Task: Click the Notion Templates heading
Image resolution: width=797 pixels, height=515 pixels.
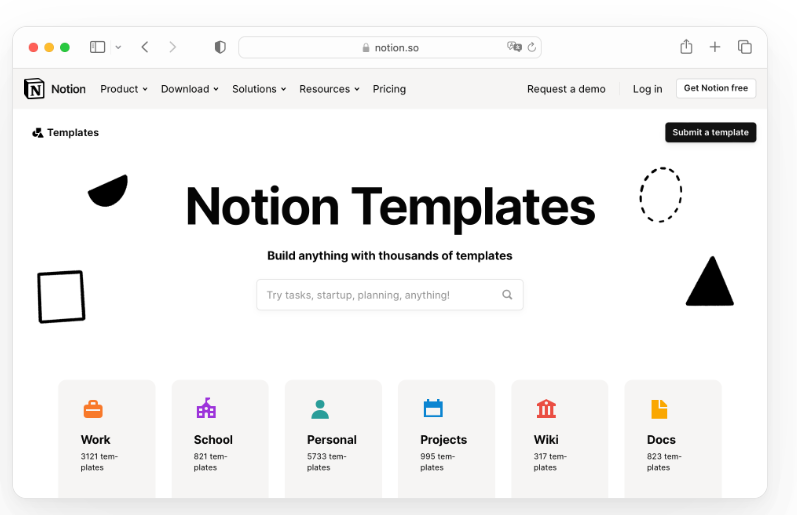Action: tap(390, 207)
